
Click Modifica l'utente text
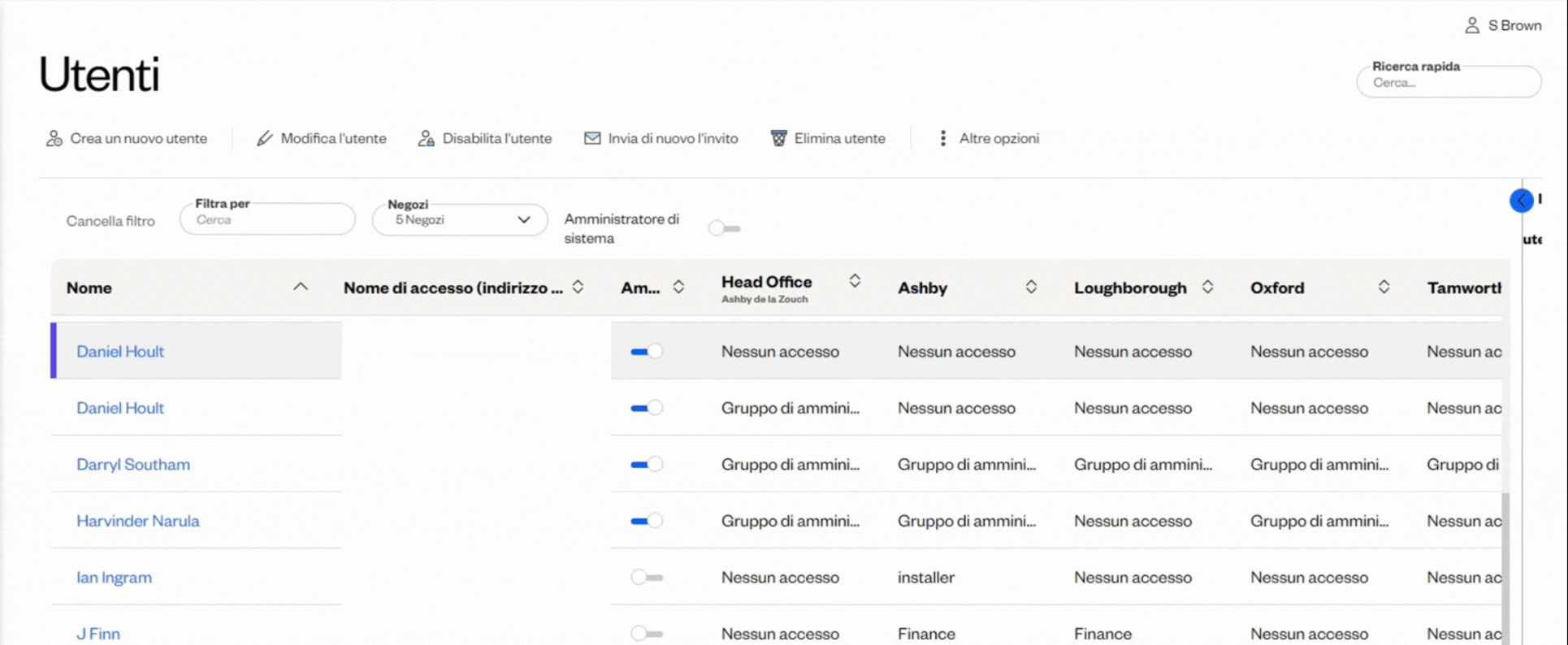pyautogui.click(x=333, y=139)
